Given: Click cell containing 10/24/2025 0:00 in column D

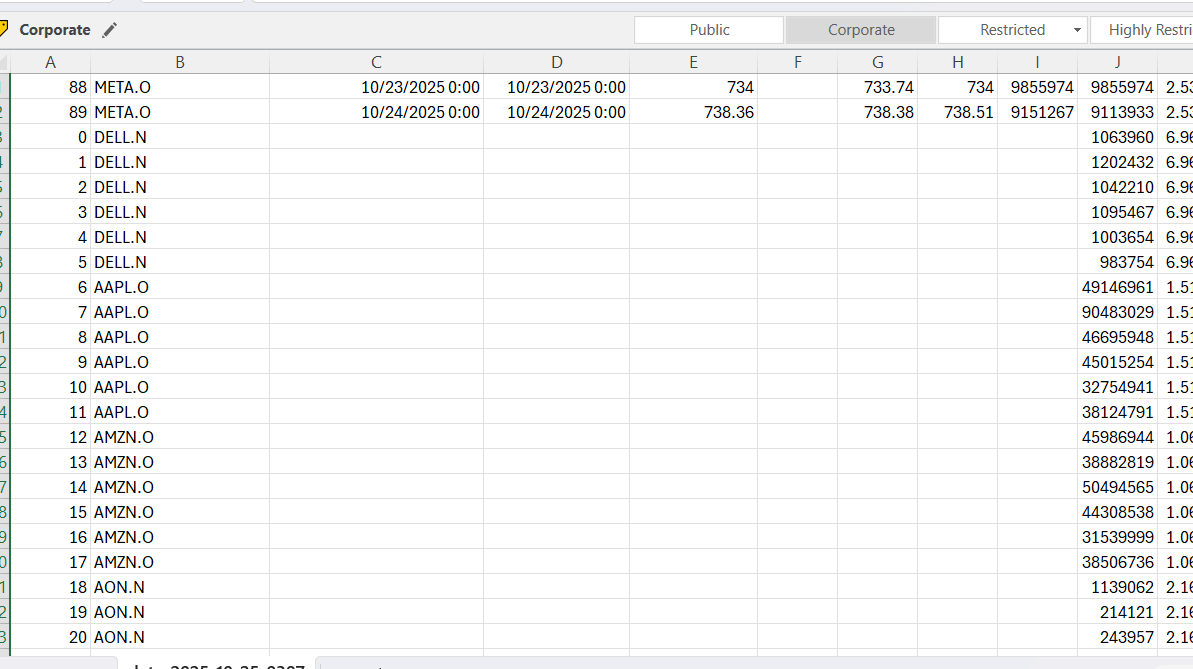Looking at the screenshot, I should [557, 113].
